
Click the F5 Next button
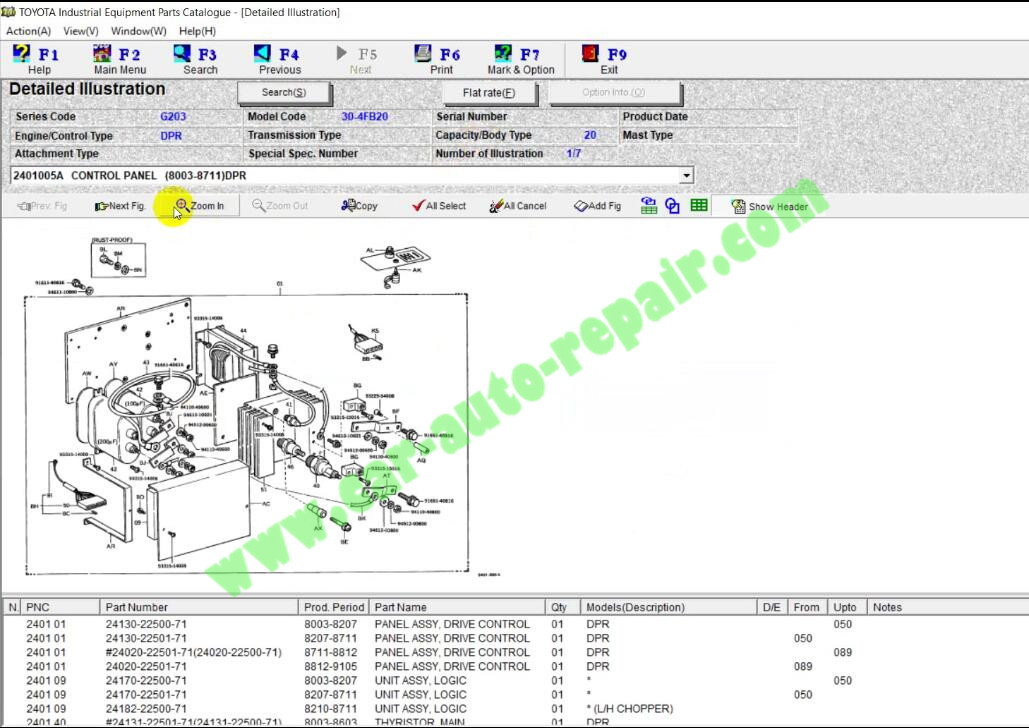(x=360, y=60)
